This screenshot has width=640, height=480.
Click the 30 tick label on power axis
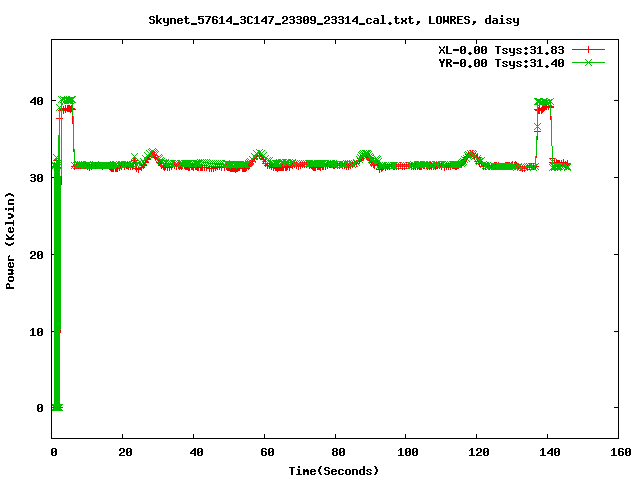click(x=37, y=177)
